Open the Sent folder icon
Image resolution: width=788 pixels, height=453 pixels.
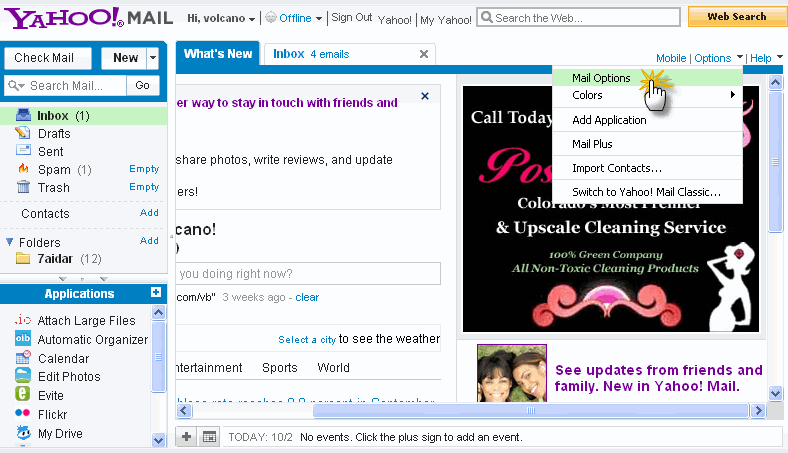pos(23,150)
